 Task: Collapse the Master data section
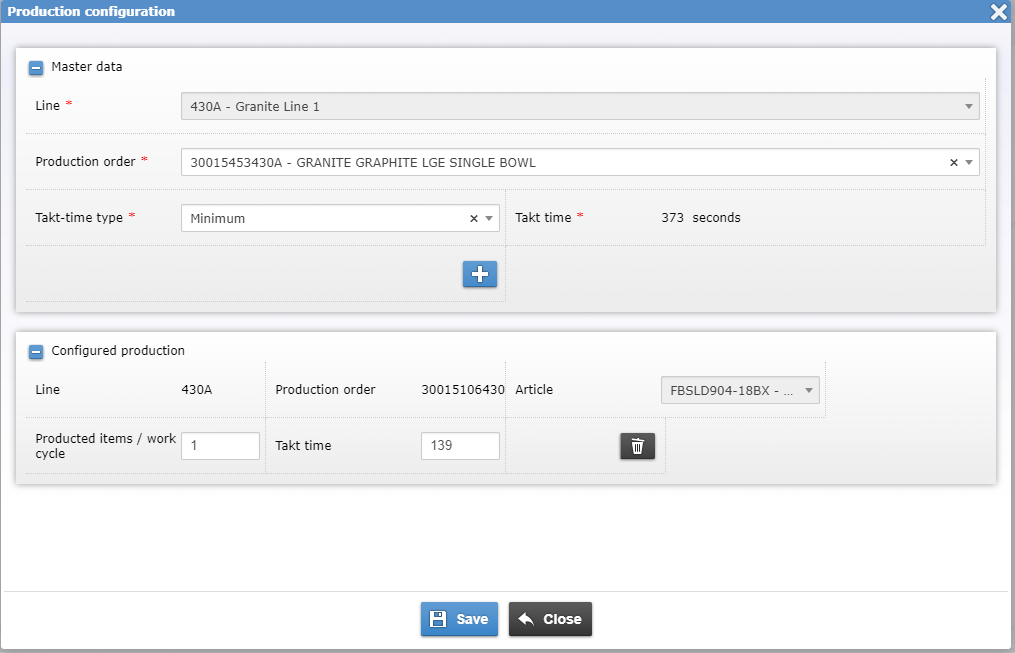36,68
